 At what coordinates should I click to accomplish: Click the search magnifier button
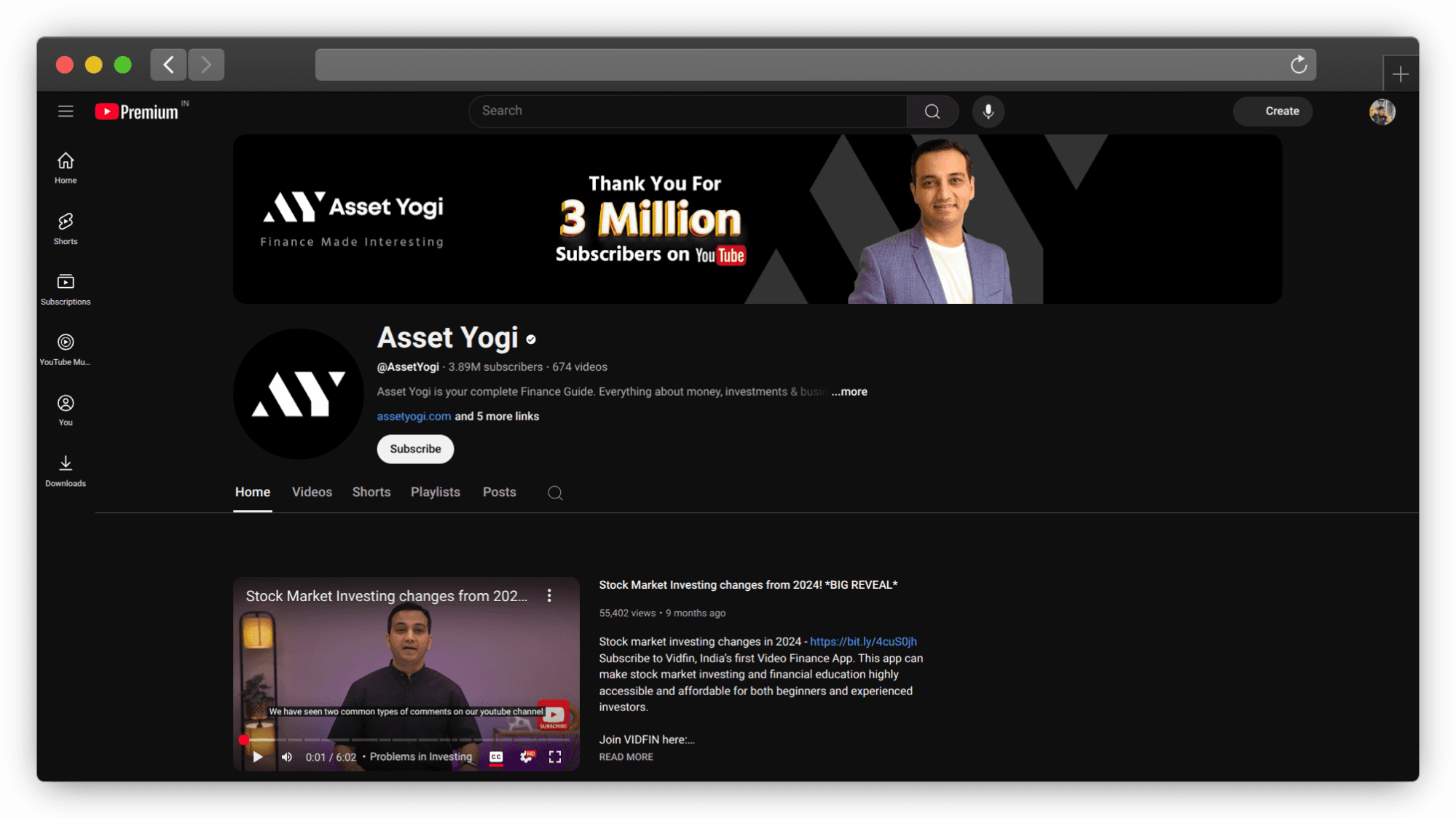(932, 111)
